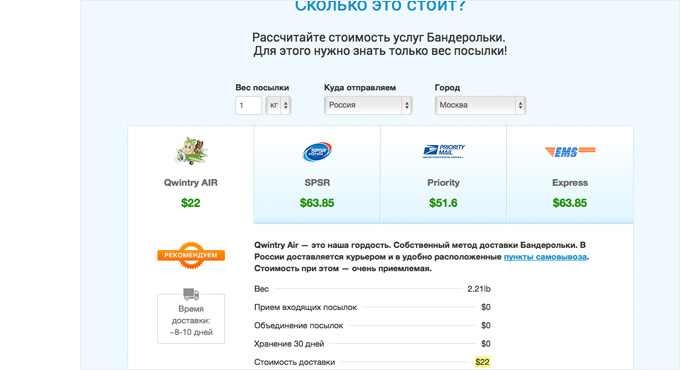Click the $63.85 SPSR price
Screen dimensions: 680x370
[x=317, y=203]
